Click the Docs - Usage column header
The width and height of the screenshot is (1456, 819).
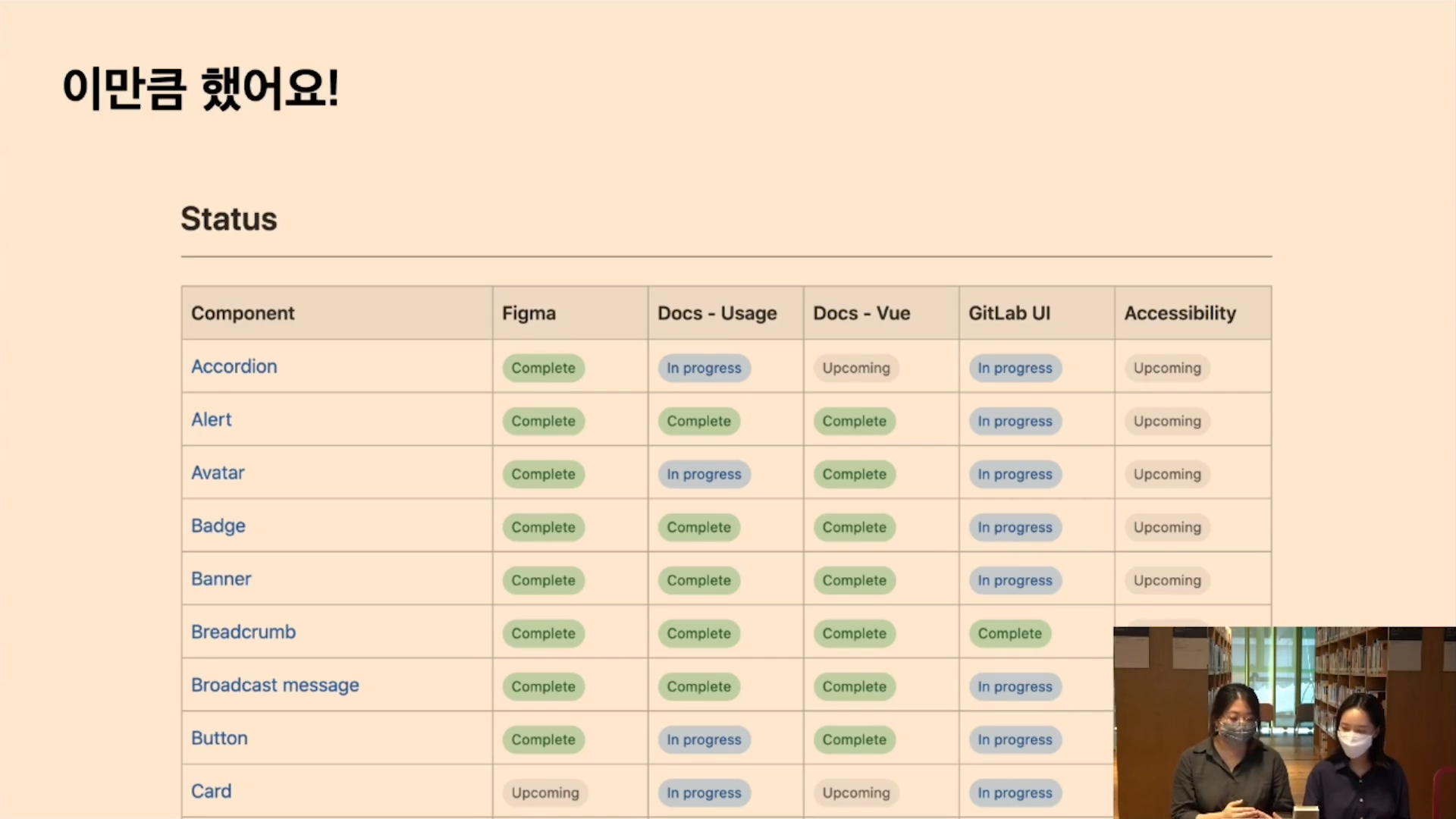point(717,313)
